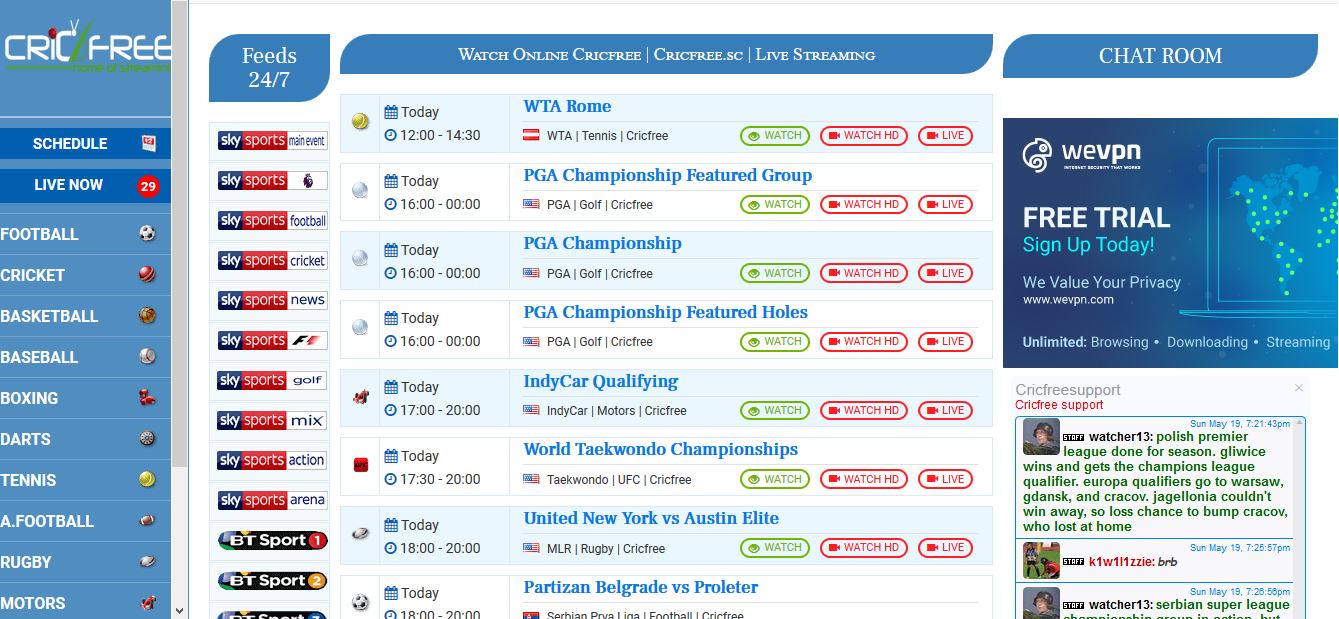
Task: Open the BT Sport 2 feed
Action: tap(272, 581)
